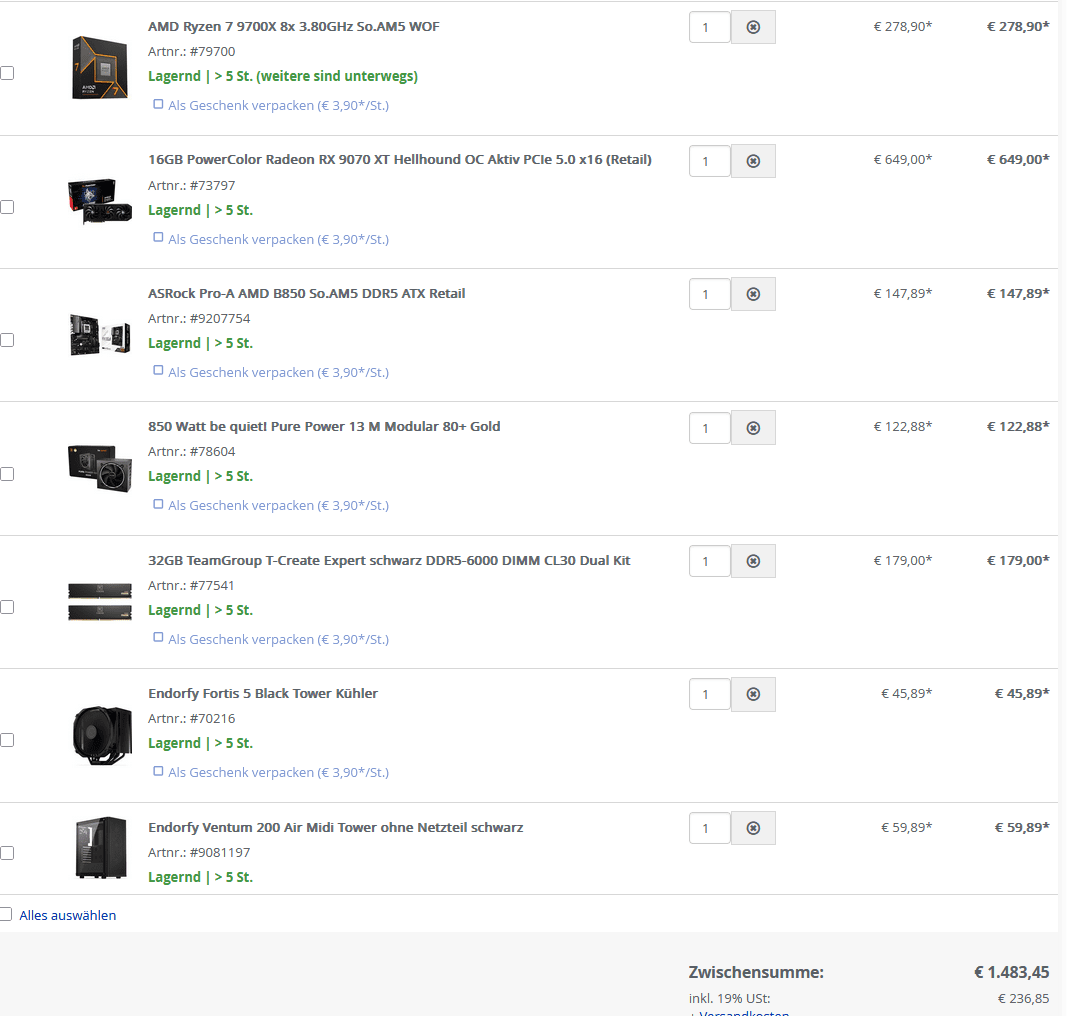
Task: Click article number #77541
Action: point(212,586)
